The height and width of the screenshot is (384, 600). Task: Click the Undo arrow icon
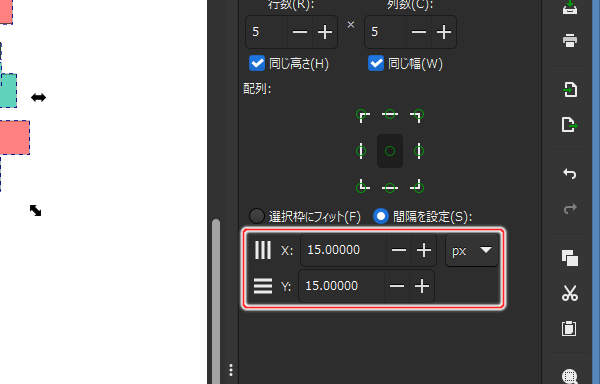tap(570, 174)
